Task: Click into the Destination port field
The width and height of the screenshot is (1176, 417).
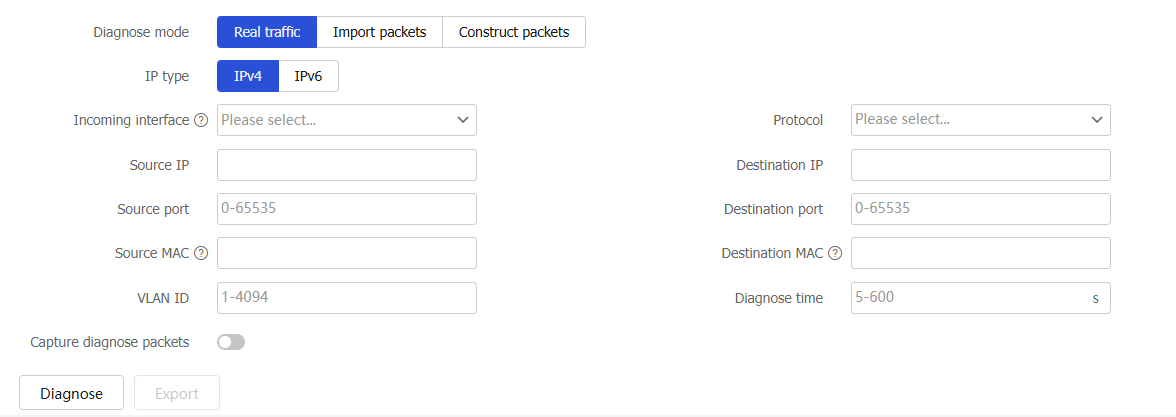Action: pyautogui.click(x=980, y=208)
